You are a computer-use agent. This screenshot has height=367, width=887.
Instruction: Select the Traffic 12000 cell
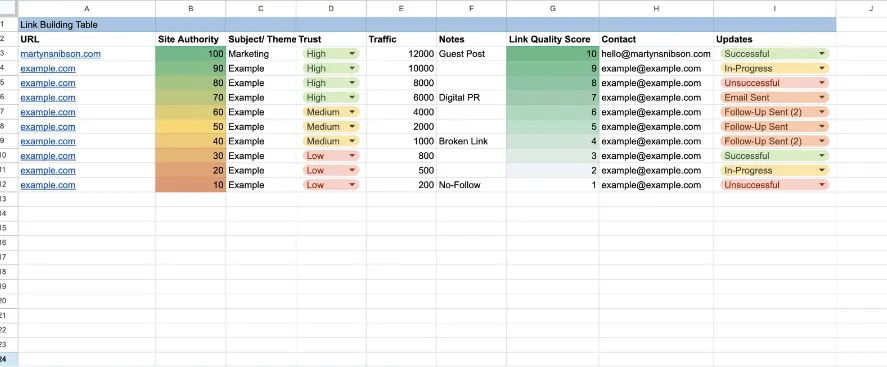(x=401, y=54)
